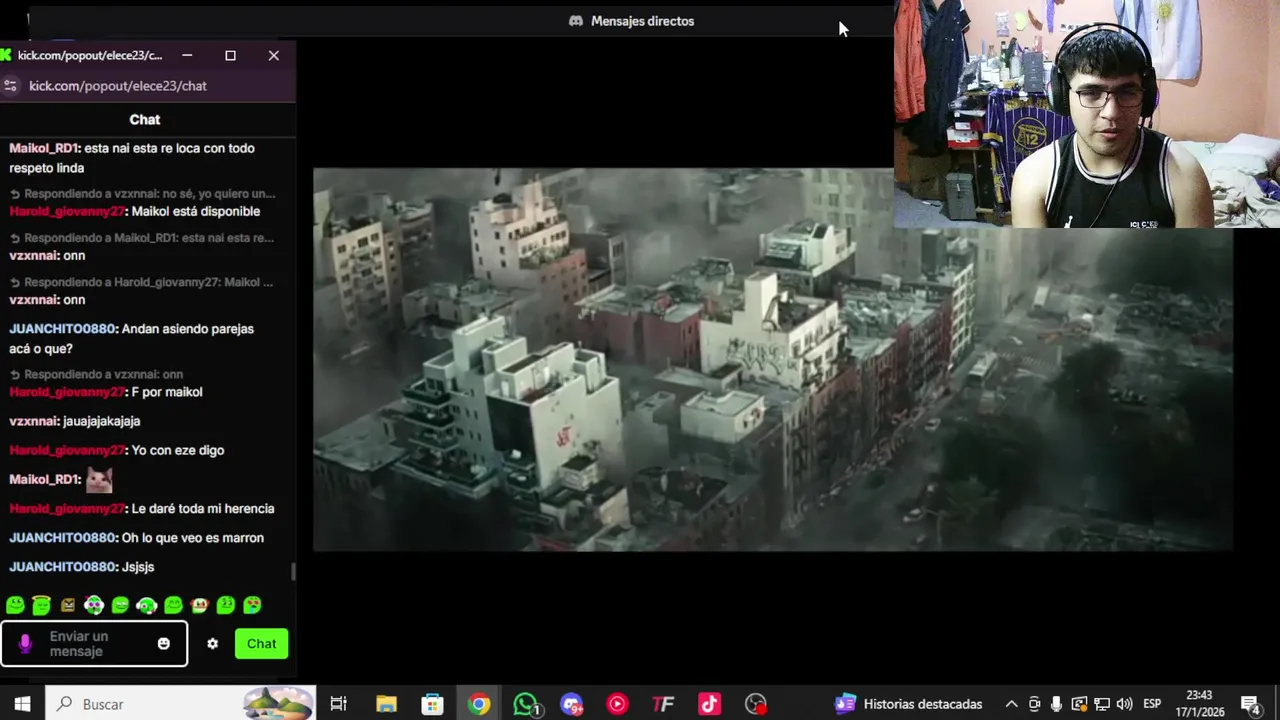The height and width of the screenshot is (720, 1280).
Task: Click the 'Chat' heading in the Kick popup
Action: click(145, 119)
